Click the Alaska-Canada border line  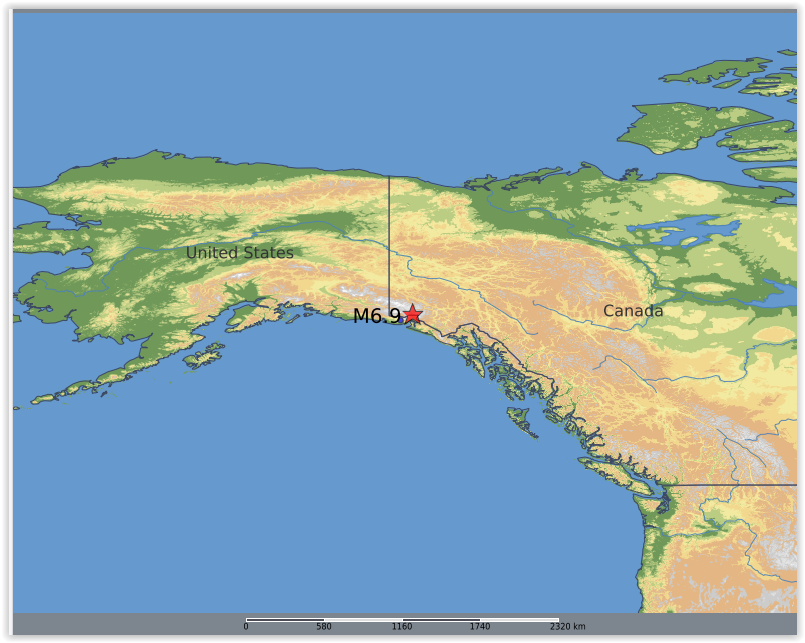click(390, 230)
